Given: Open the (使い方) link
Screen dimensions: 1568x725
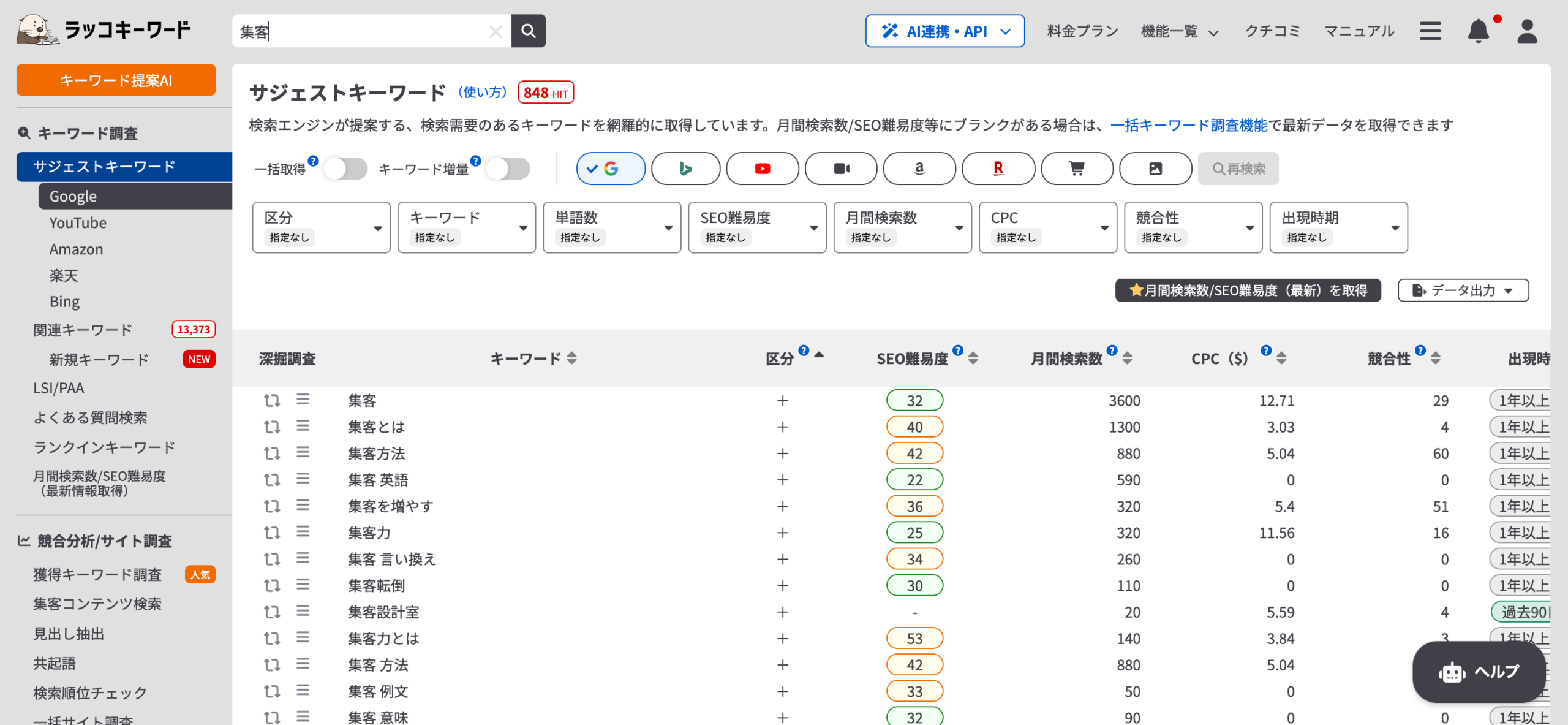Looking at the screenshot, I should (x=483, y=93).
